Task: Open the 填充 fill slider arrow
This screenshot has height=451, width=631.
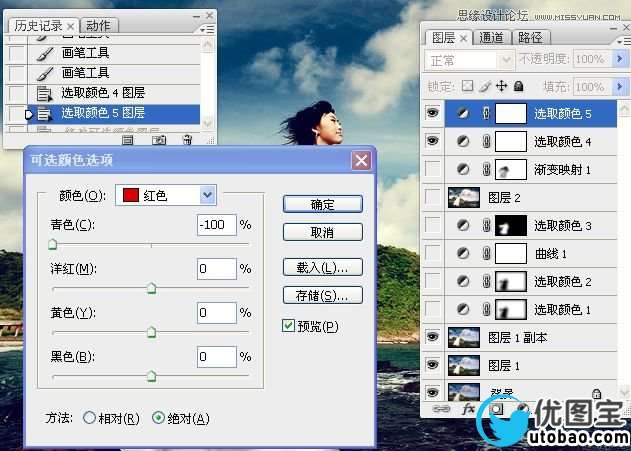Action: pos(620,86)
